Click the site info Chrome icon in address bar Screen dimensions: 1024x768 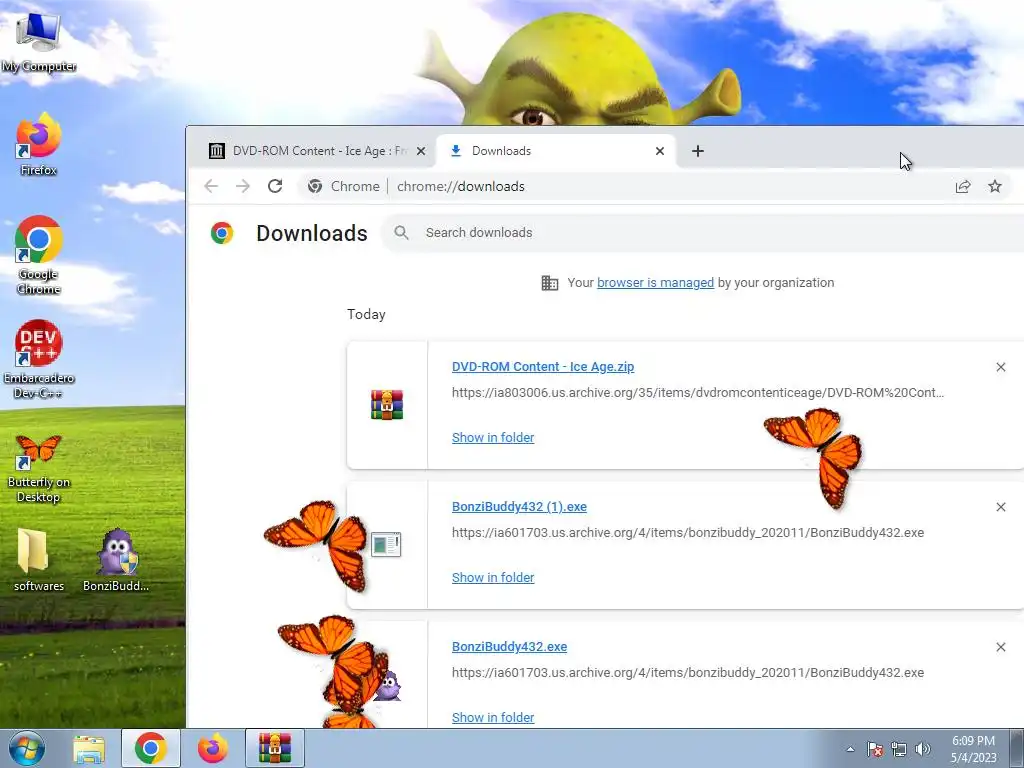pyautogui.click(x=315, y=186)
